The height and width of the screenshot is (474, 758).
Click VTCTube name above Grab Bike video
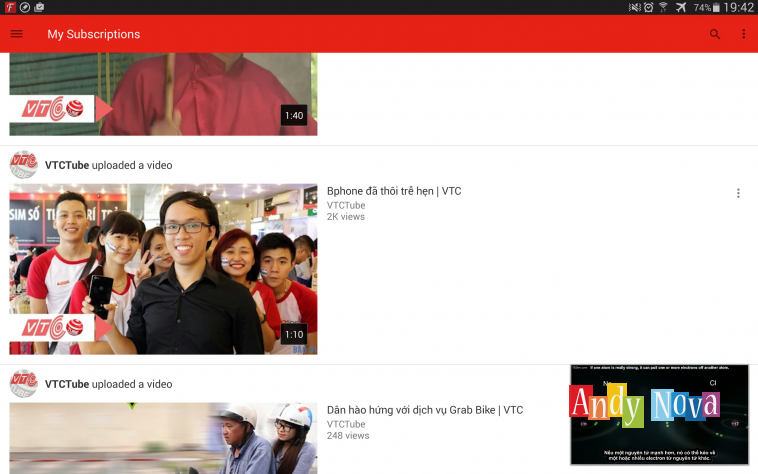(x=67, y=384)
